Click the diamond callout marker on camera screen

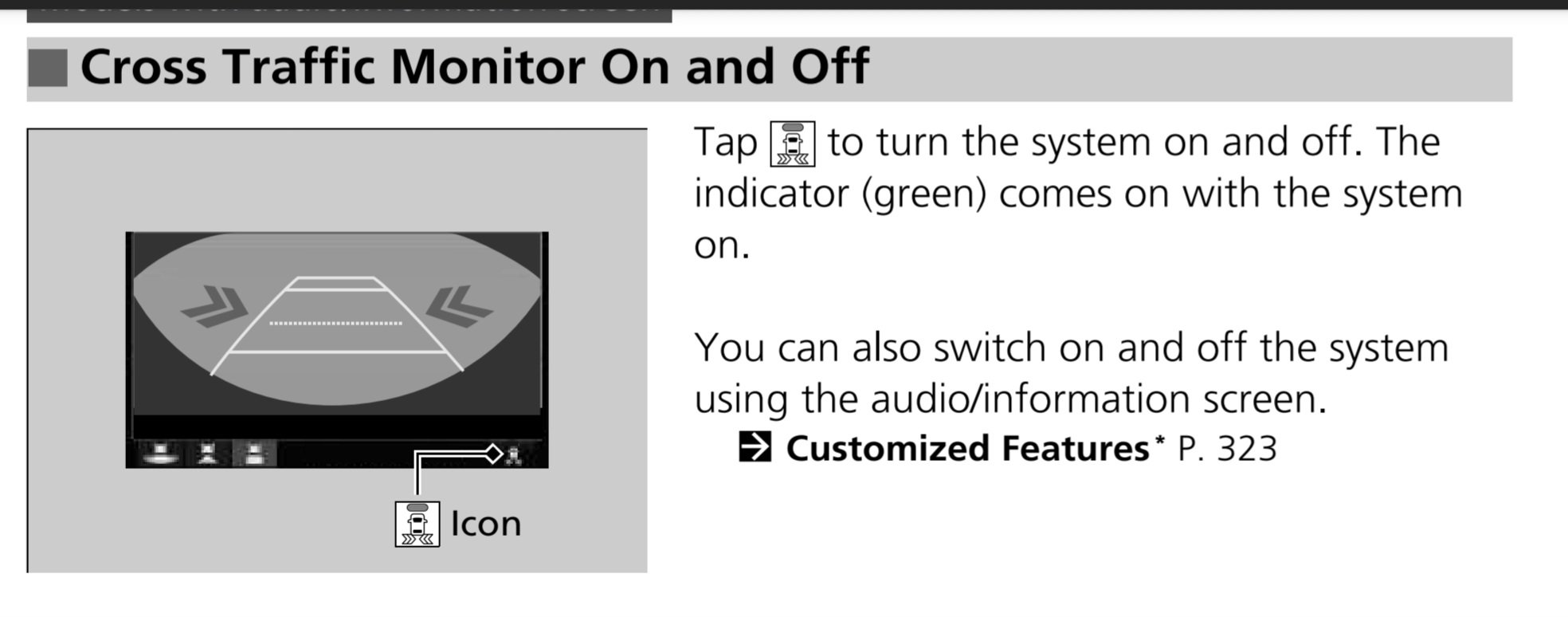[494, 454]
